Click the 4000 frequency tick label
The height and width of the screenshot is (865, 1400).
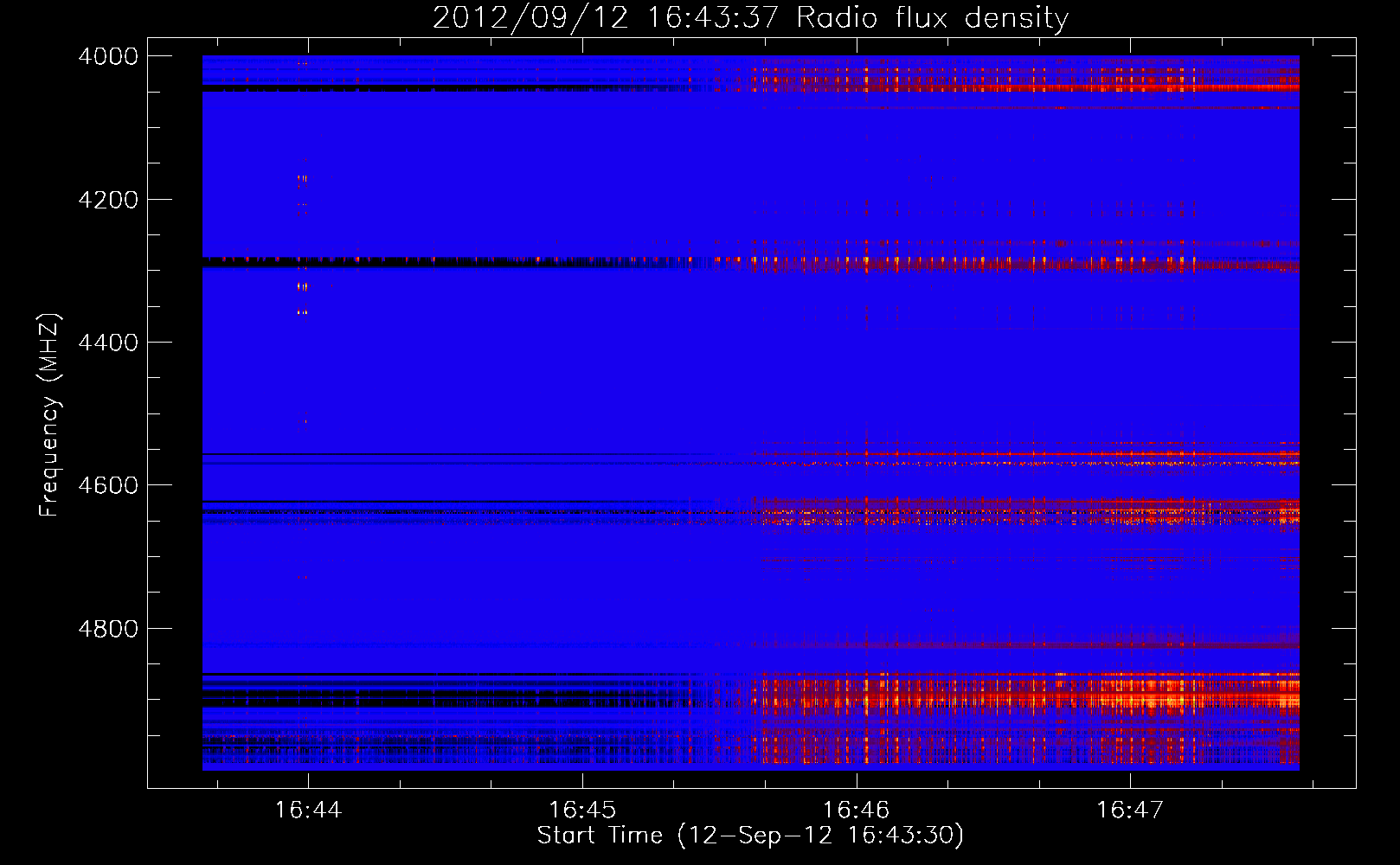(108, 56)
